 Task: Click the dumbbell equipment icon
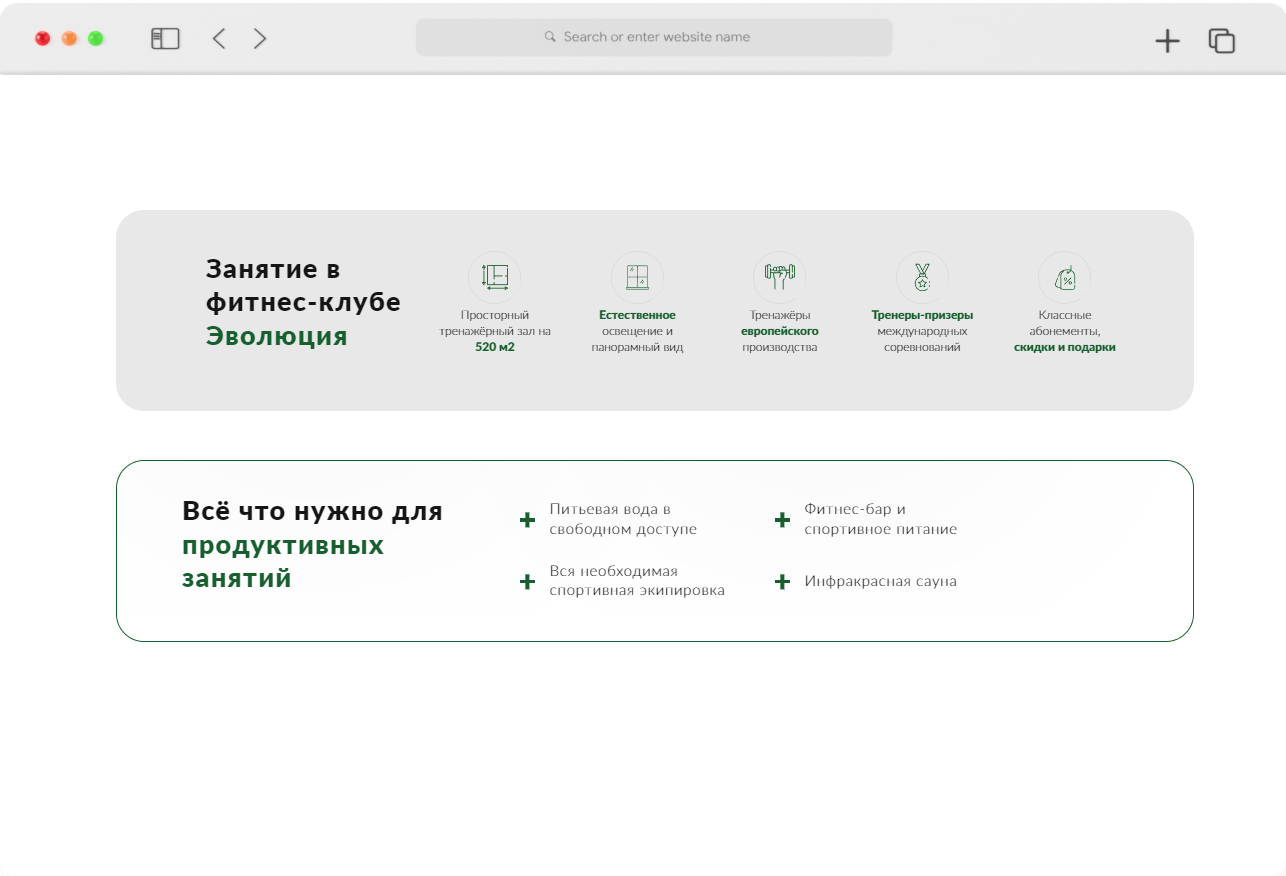[x=779, y=277]
